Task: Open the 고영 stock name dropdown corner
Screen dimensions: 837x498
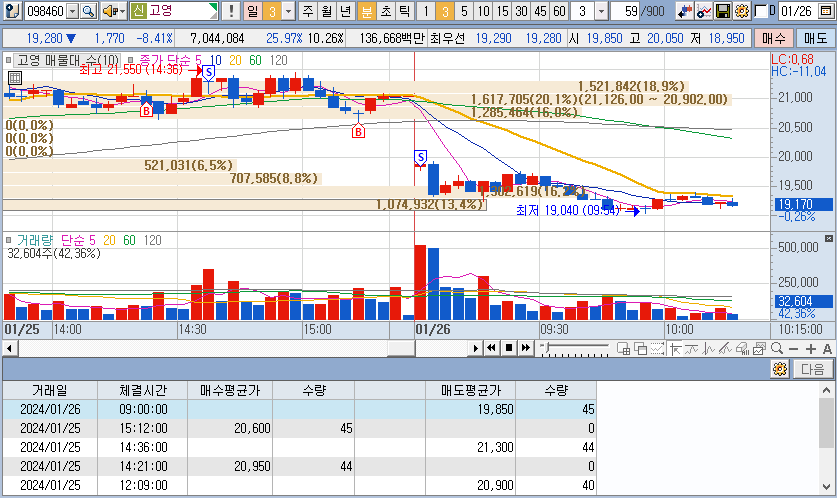Action: point(214,7)
